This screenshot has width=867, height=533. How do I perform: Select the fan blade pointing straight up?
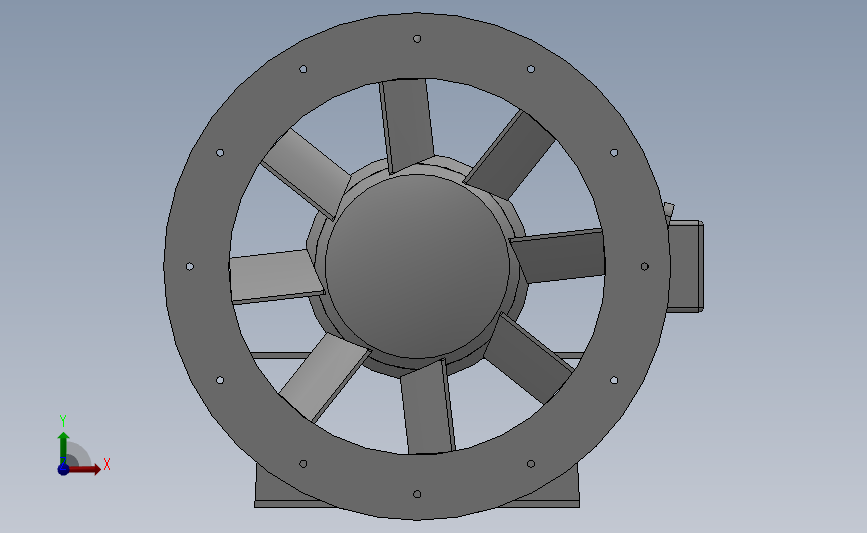pos(406,124)
